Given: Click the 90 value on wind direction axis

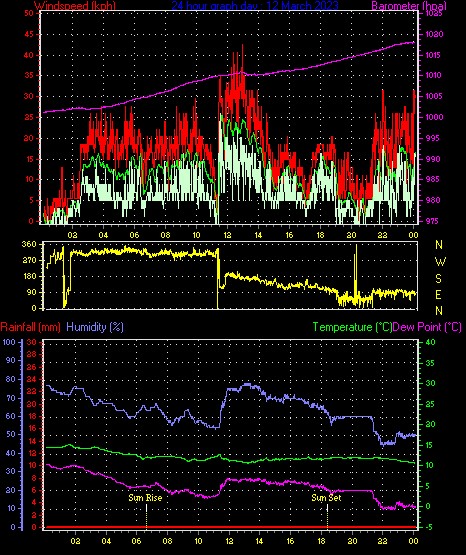Looking at the screenshot, I should (31, 292).
